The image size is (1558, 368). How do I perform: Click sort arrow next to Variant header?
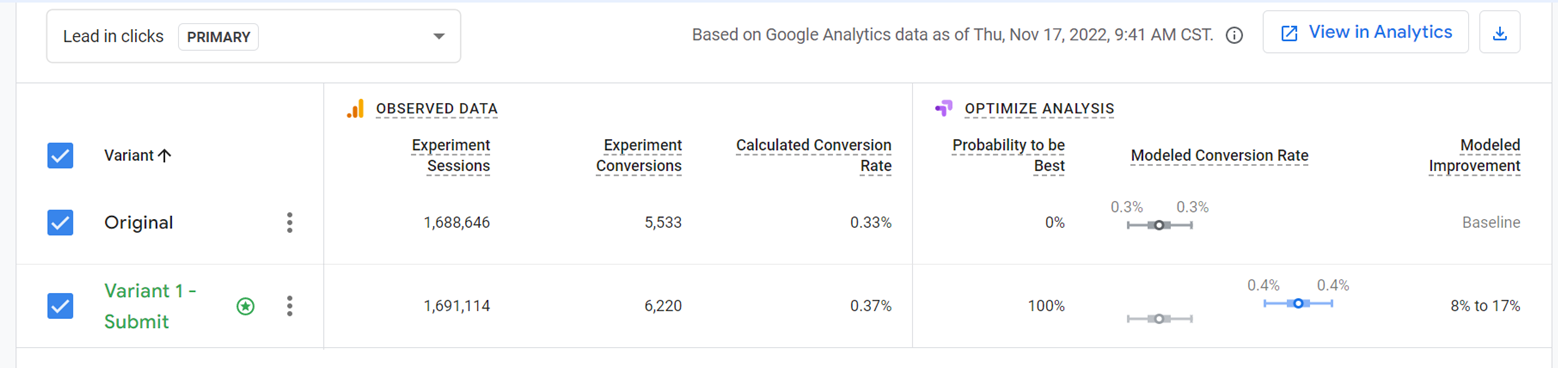click(164, 155)
